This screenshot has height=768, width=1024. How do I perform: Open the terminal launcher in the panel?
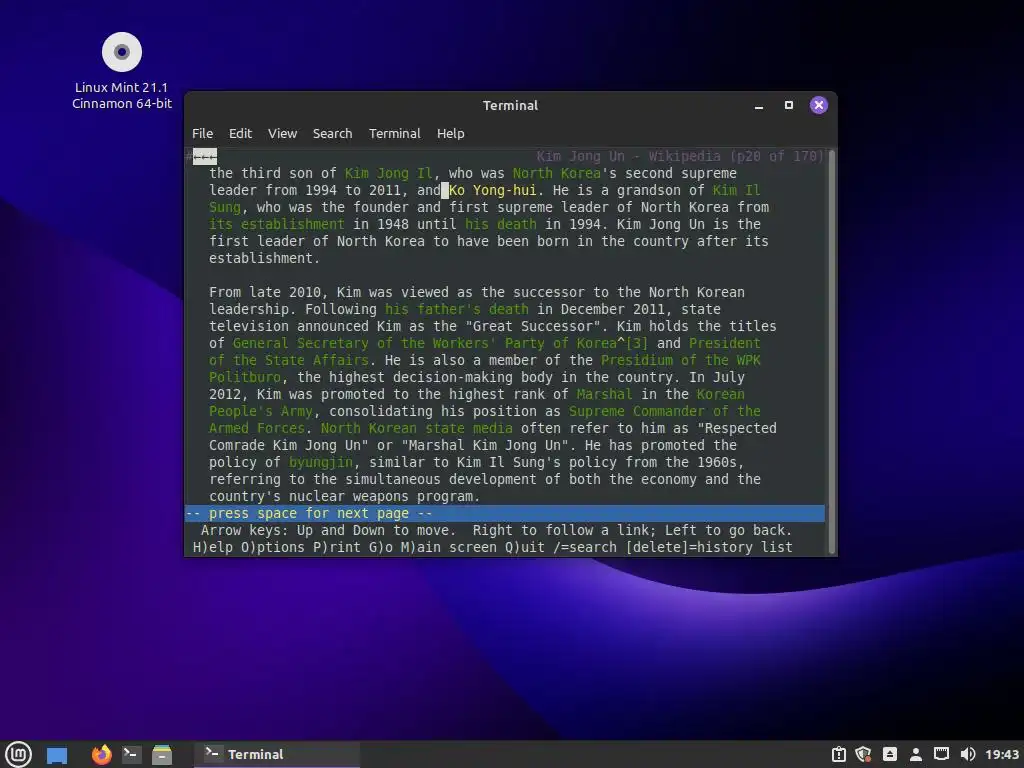131,754
